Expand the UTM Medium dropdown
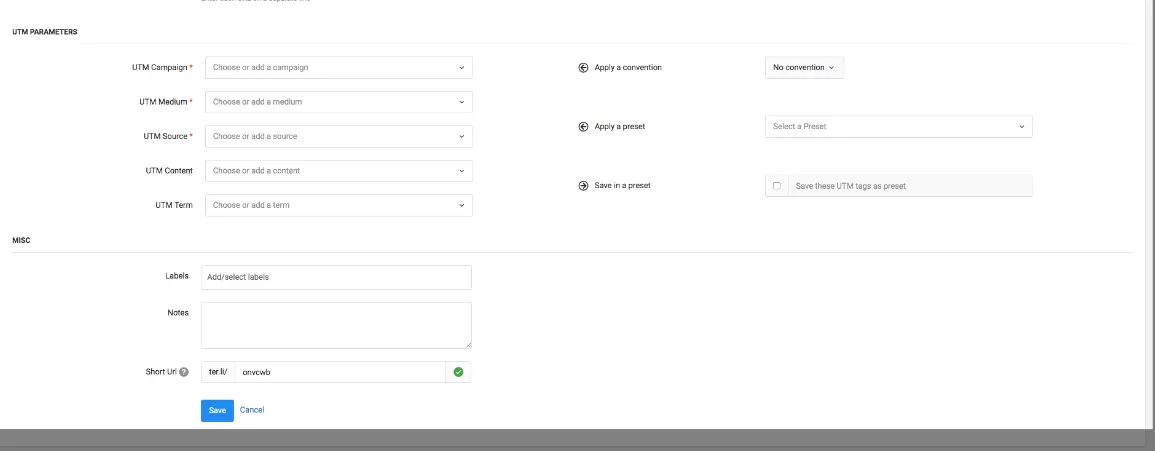 click(338, 102)
